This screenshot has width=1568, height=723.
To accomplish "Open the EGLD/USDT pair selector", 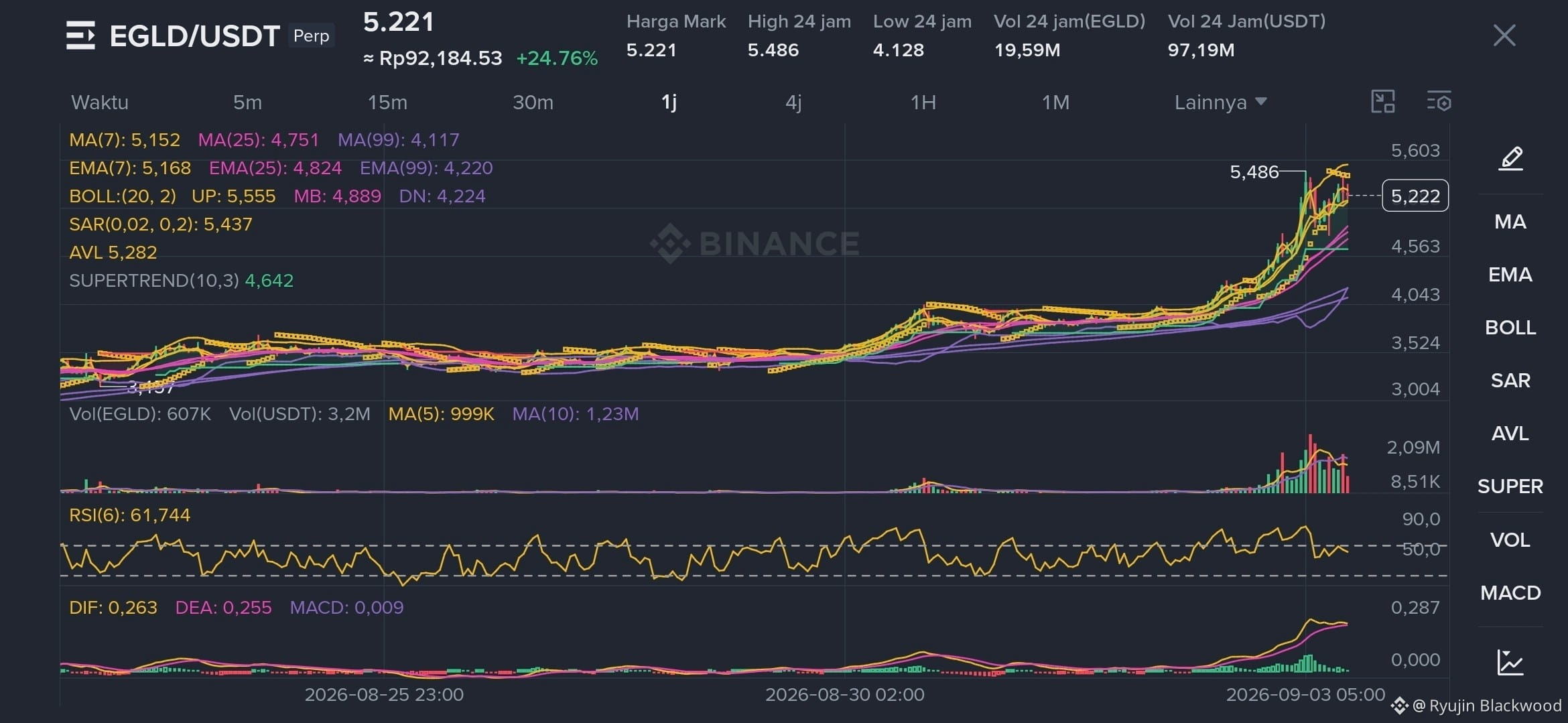I will click(194, 36).
